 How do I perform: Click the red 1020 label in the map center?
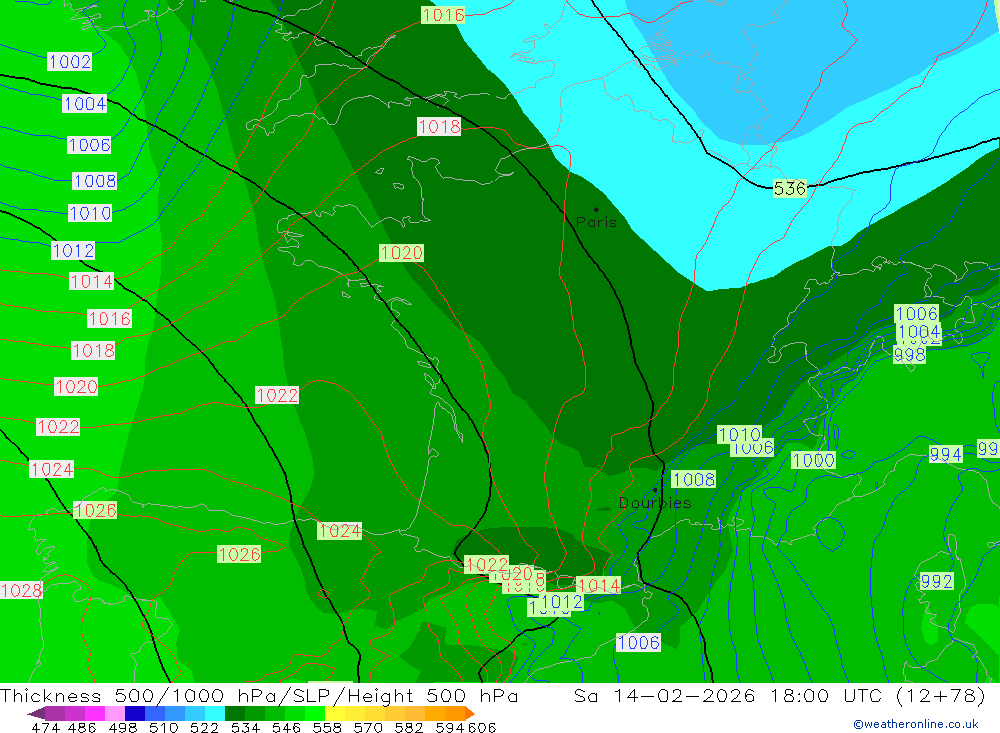[x=401, y=253]
